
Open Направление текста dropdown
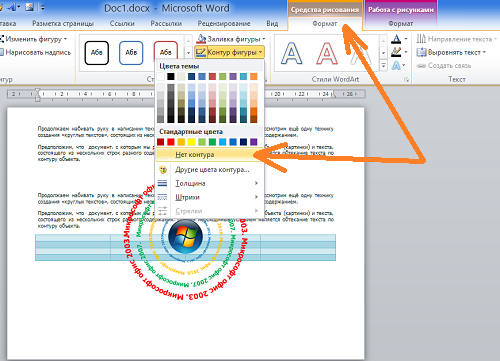pyautogui.click(x=456, y=39)
